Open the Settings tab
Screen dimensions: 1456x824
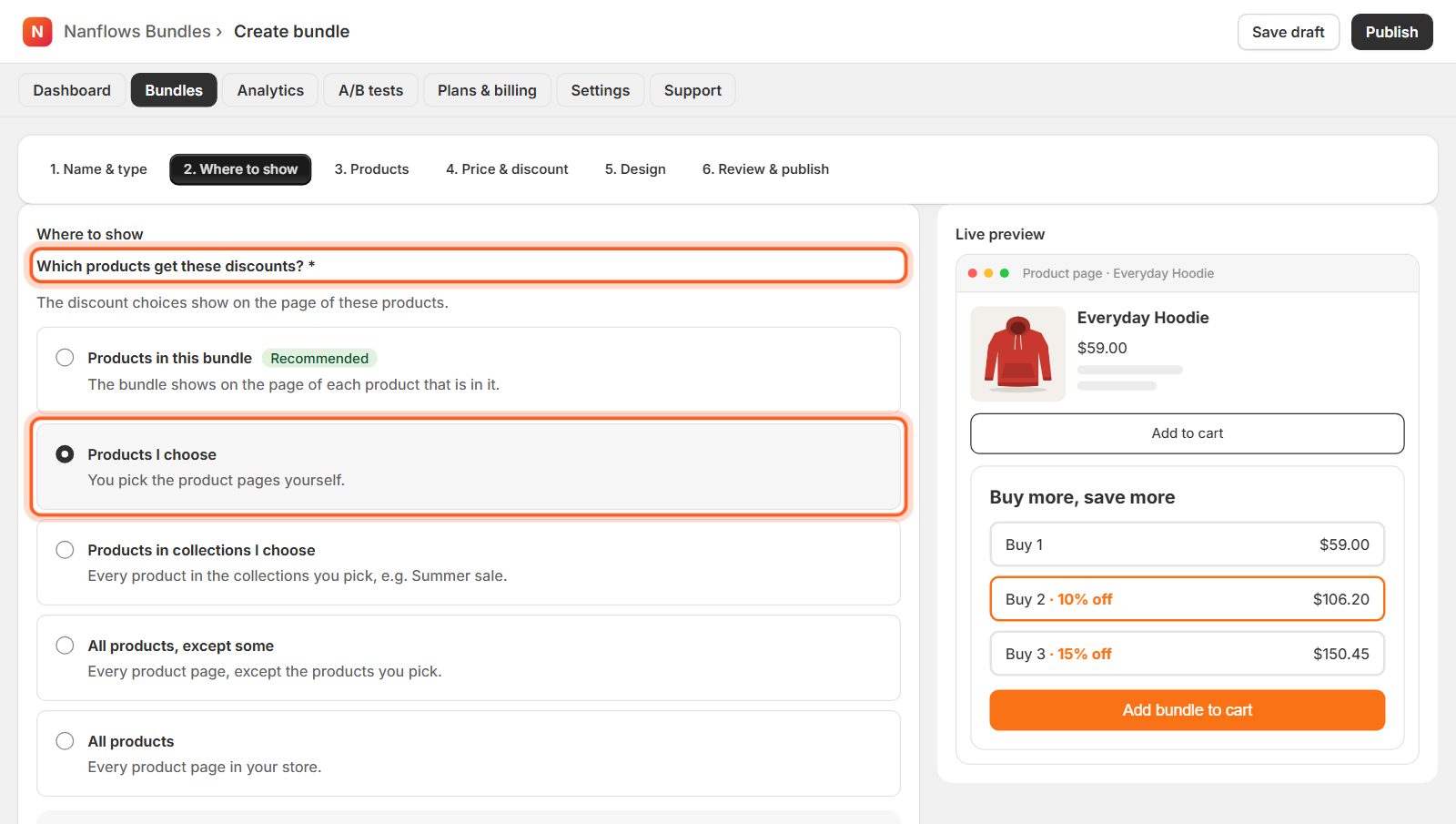tap(601, 90)
